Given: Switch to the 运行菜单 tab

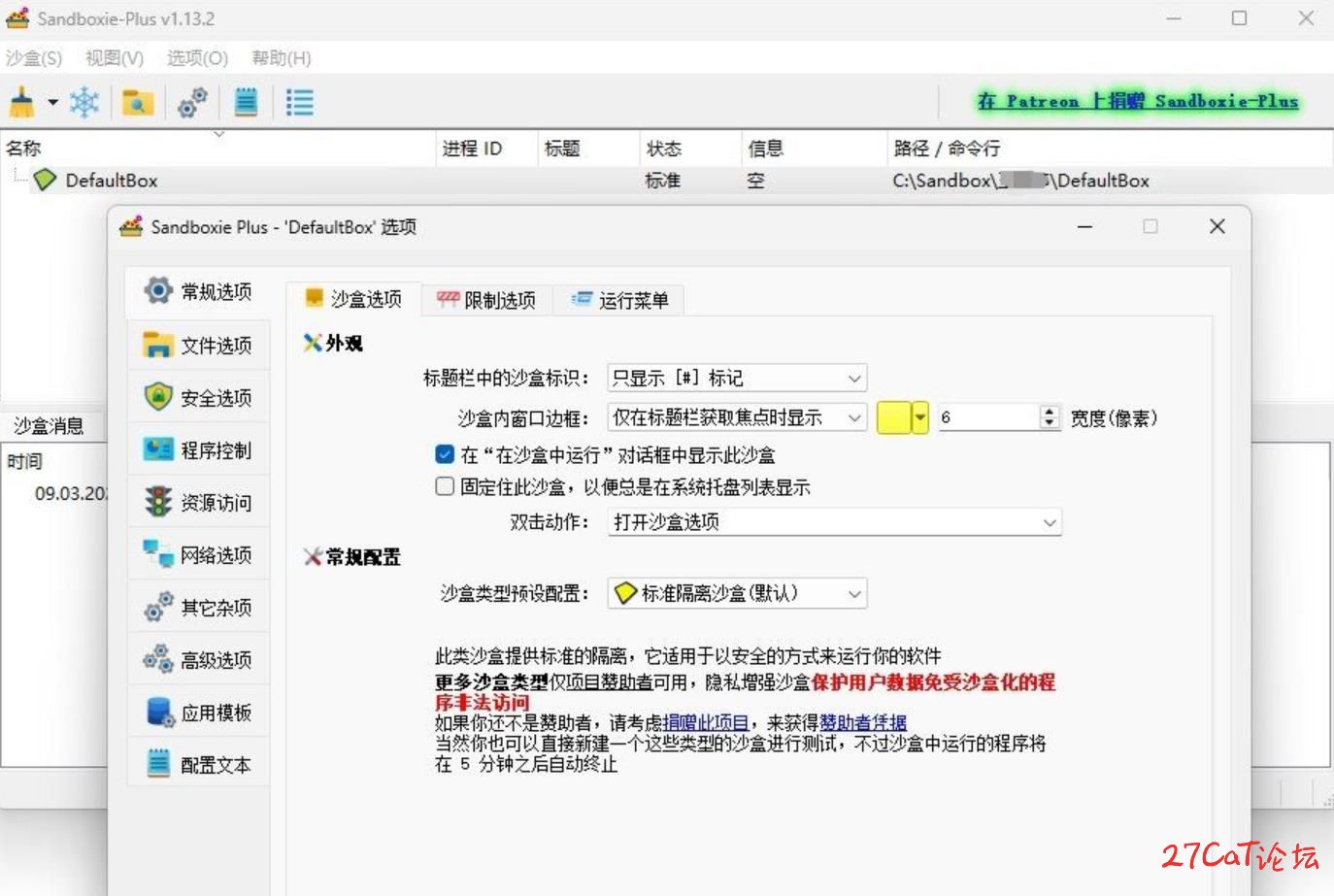Looking at the screenshot, I should click(620, 300).
